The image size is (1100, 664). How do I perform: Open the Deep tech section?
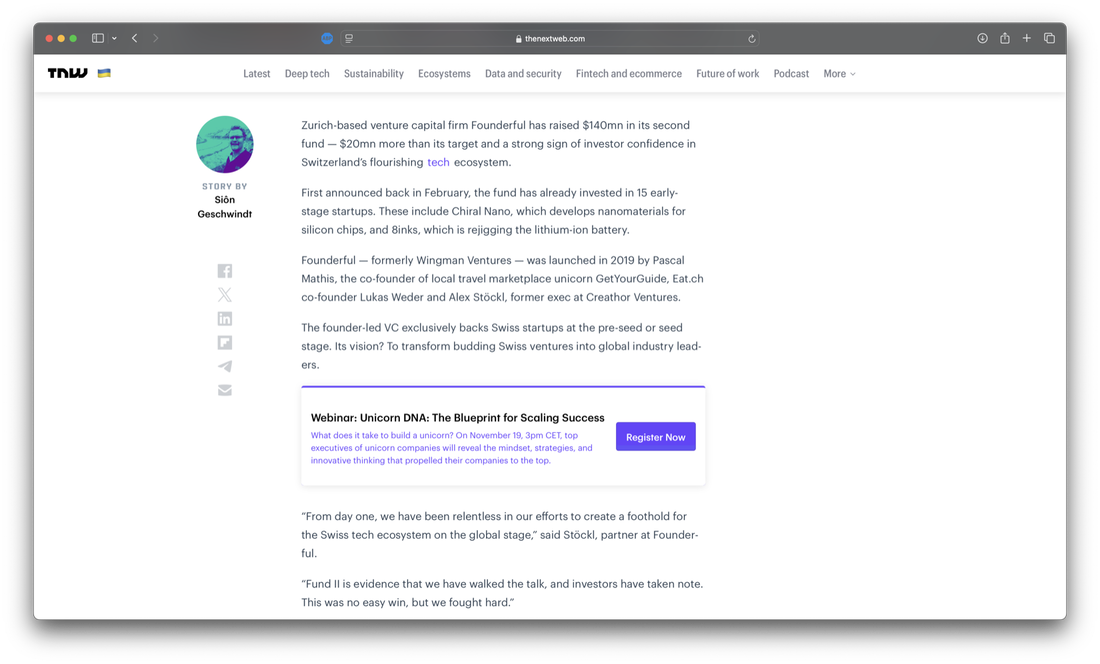307,74
